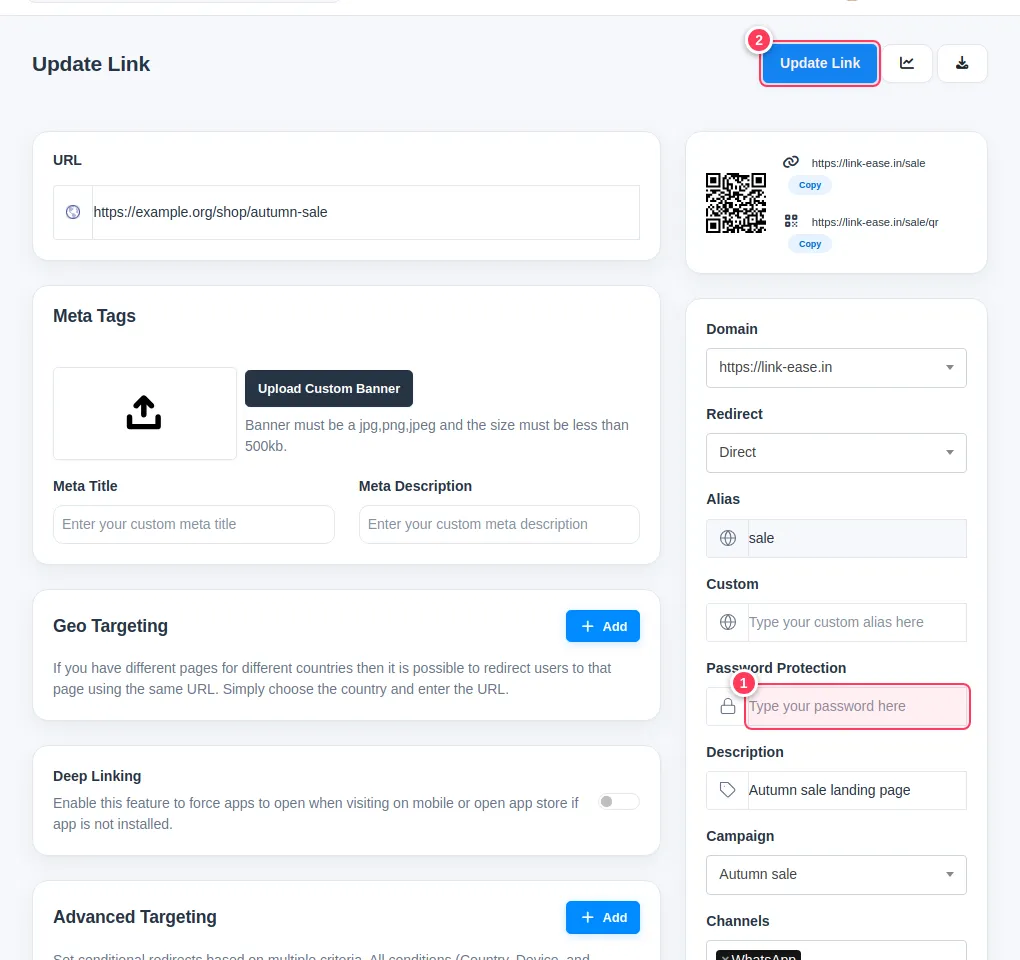Viewport: 1020px width, 960px height.
Task: Click the https://link-ease.in/sale/qr URL text
Action: click(874, 222)
